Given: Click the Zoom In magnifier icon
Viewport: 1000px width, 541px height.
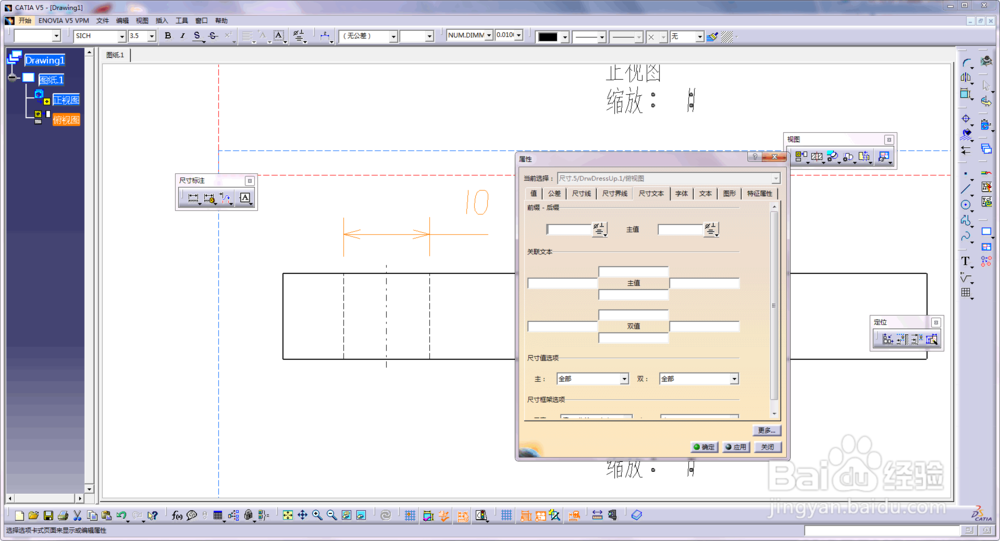Looking at the screenshot, I should pos(317,515).
